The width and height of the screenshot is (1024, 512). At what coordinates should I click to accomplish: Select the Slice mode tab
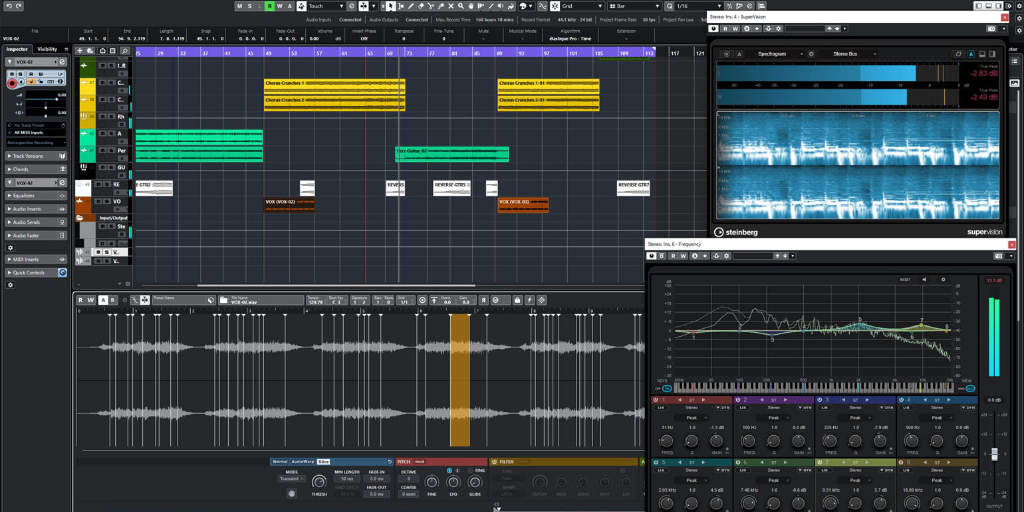[x=323, y=462]
